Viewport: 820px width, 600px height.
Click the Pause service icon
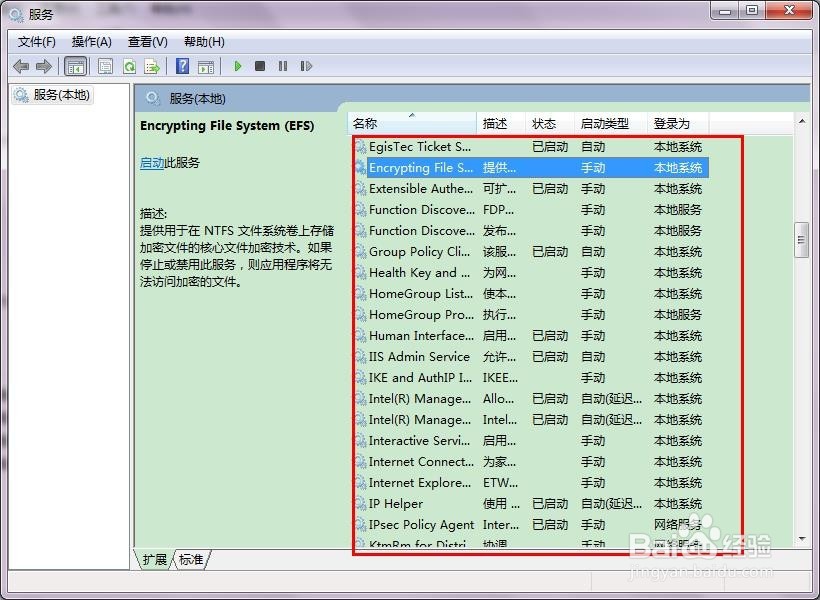[283, 66]
